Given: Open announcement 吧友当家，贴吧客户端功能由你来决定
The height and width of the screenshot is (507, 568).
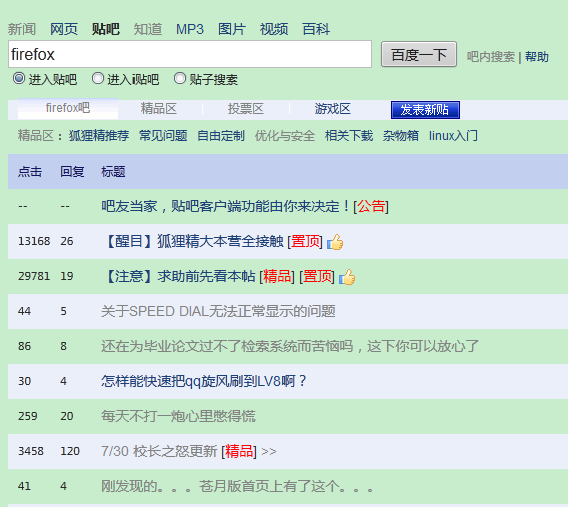Looking at the screenshot, I should pyautogui.click(x=225, y=206).
